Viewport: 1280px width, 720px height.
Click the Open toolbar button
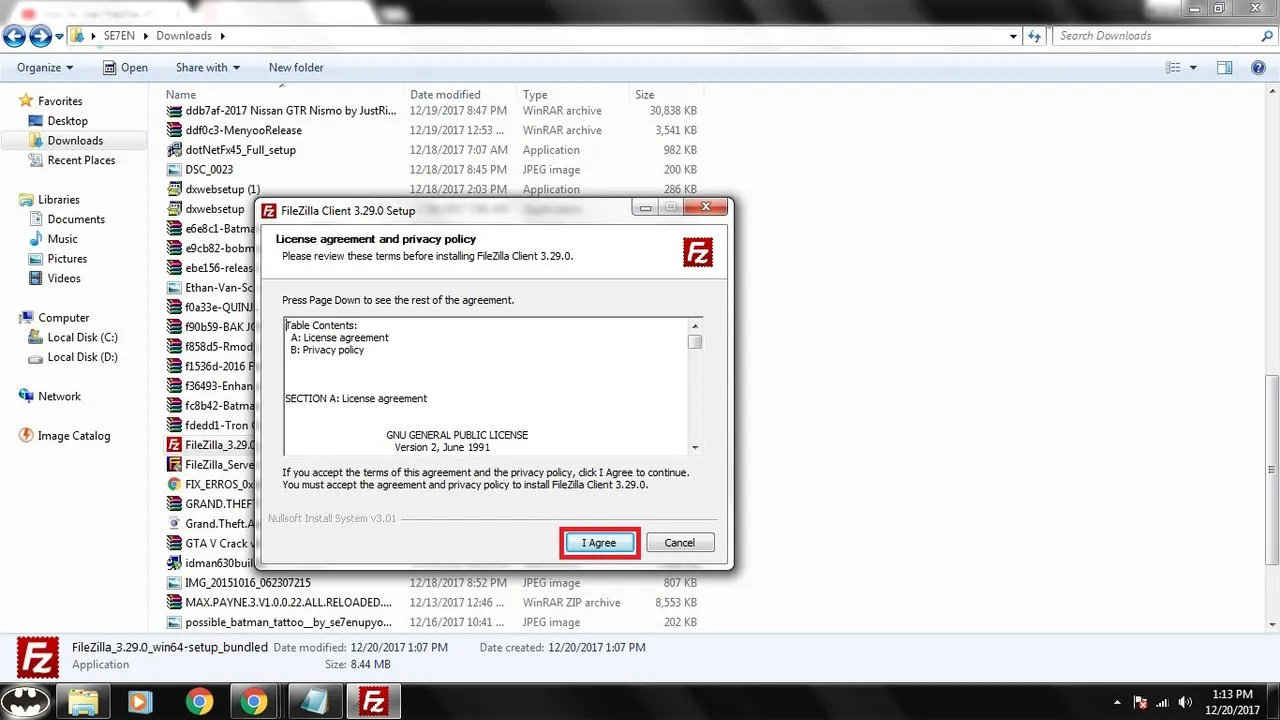click(125, 68)
